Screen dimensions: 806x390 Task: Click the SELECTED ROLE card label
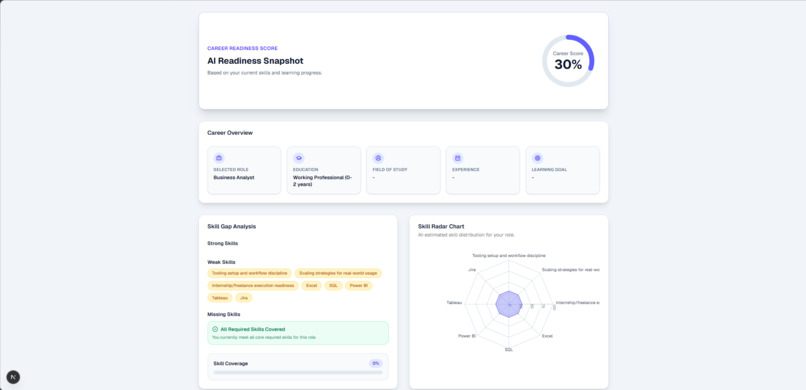[231, 170]
